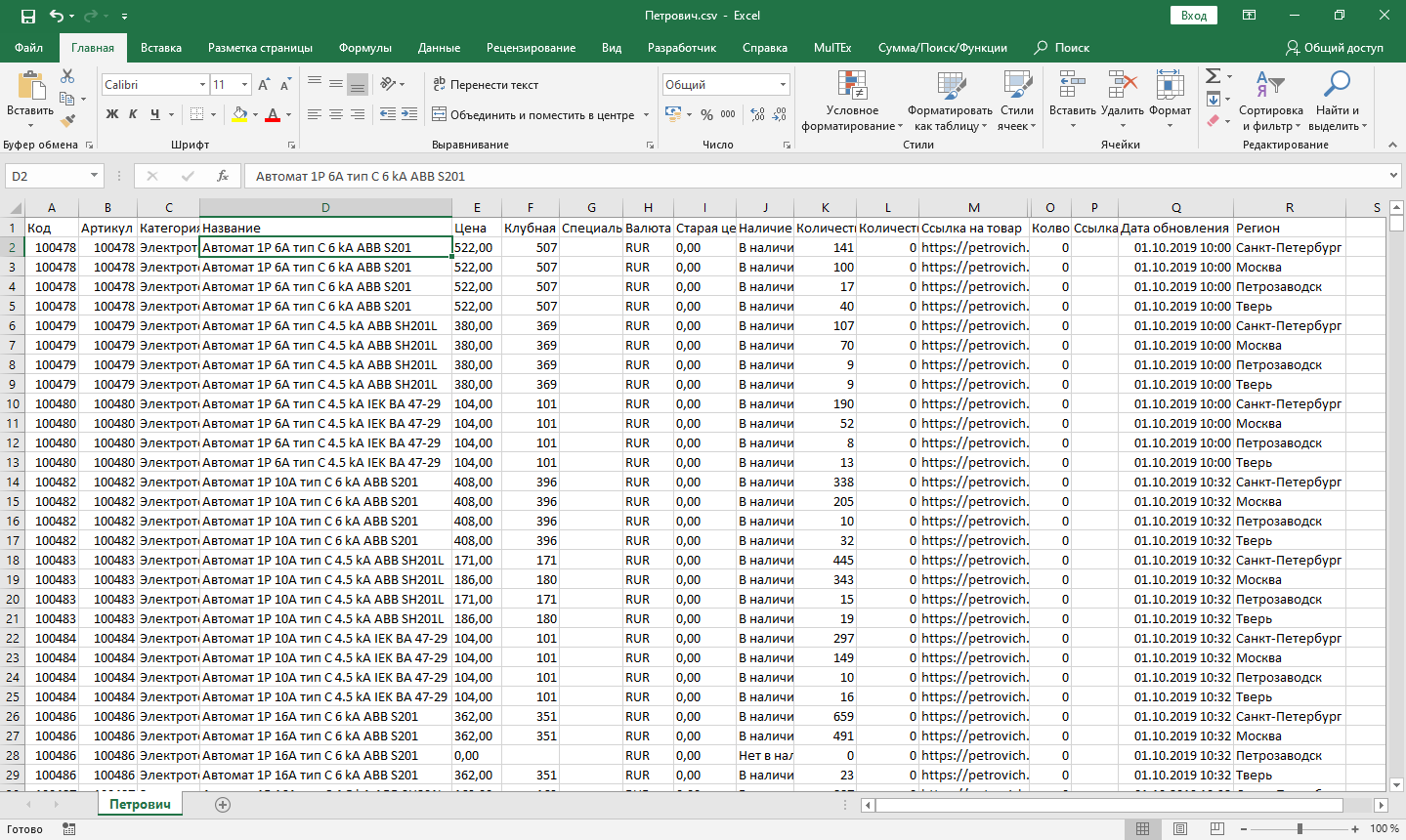The width and height of the screenshot is (1406, 840).
Task: Increase indent in cell
Action: [409, 114]
